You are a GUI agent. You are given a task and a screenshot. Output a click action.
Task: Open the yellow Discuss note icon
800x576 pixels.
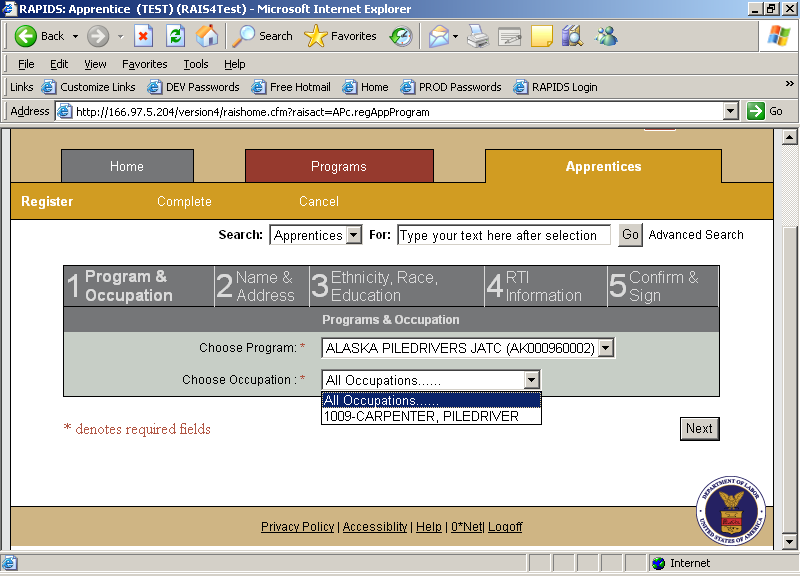(x=541, y=36)
